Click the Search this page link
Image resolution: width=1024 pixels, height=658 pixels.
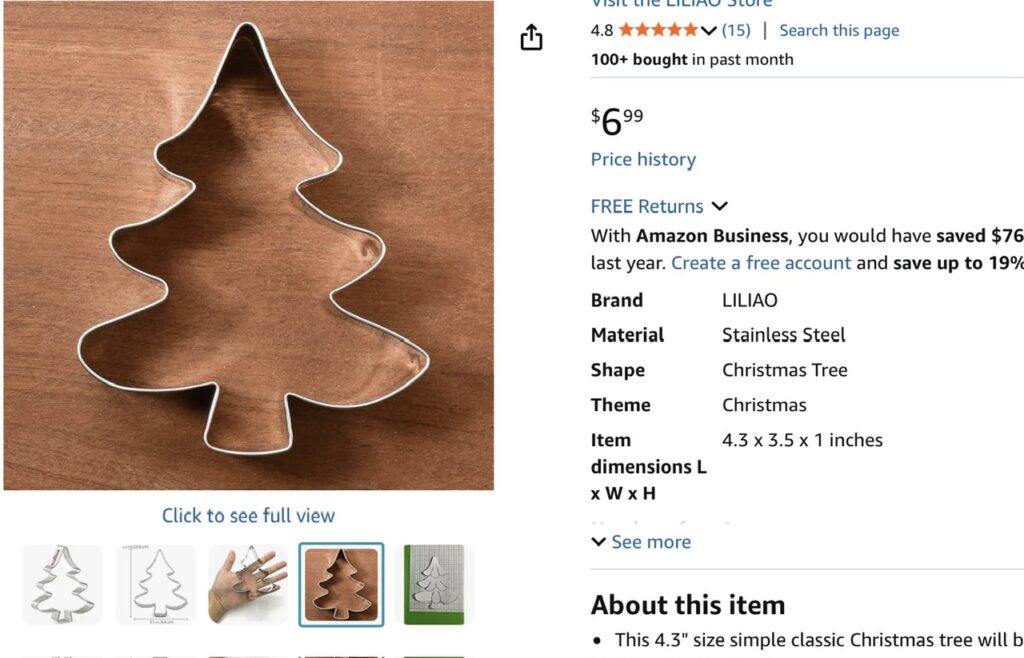click(x=839, y=30)
